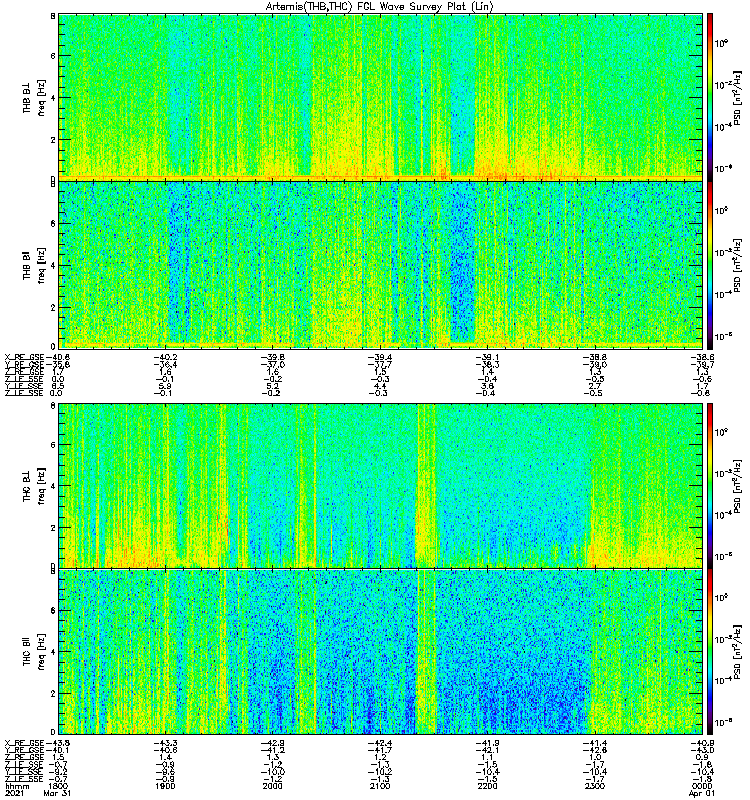This screenshot has height=800, width=750.
Task: Click the '2100' time label
Action: 380,786
